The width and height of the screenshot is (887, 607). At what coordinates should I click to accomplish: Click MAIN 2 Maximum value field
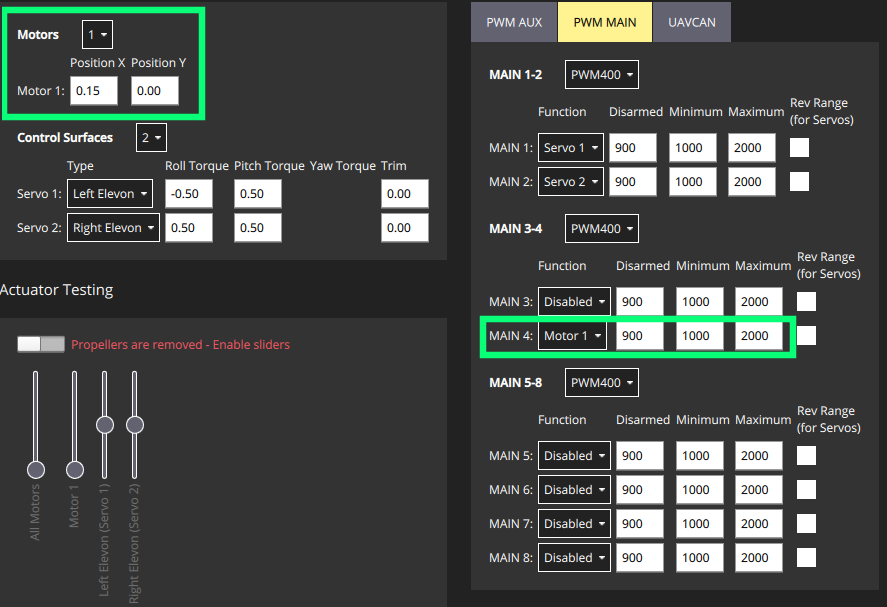pyautogui.click(x=752, y=182)
